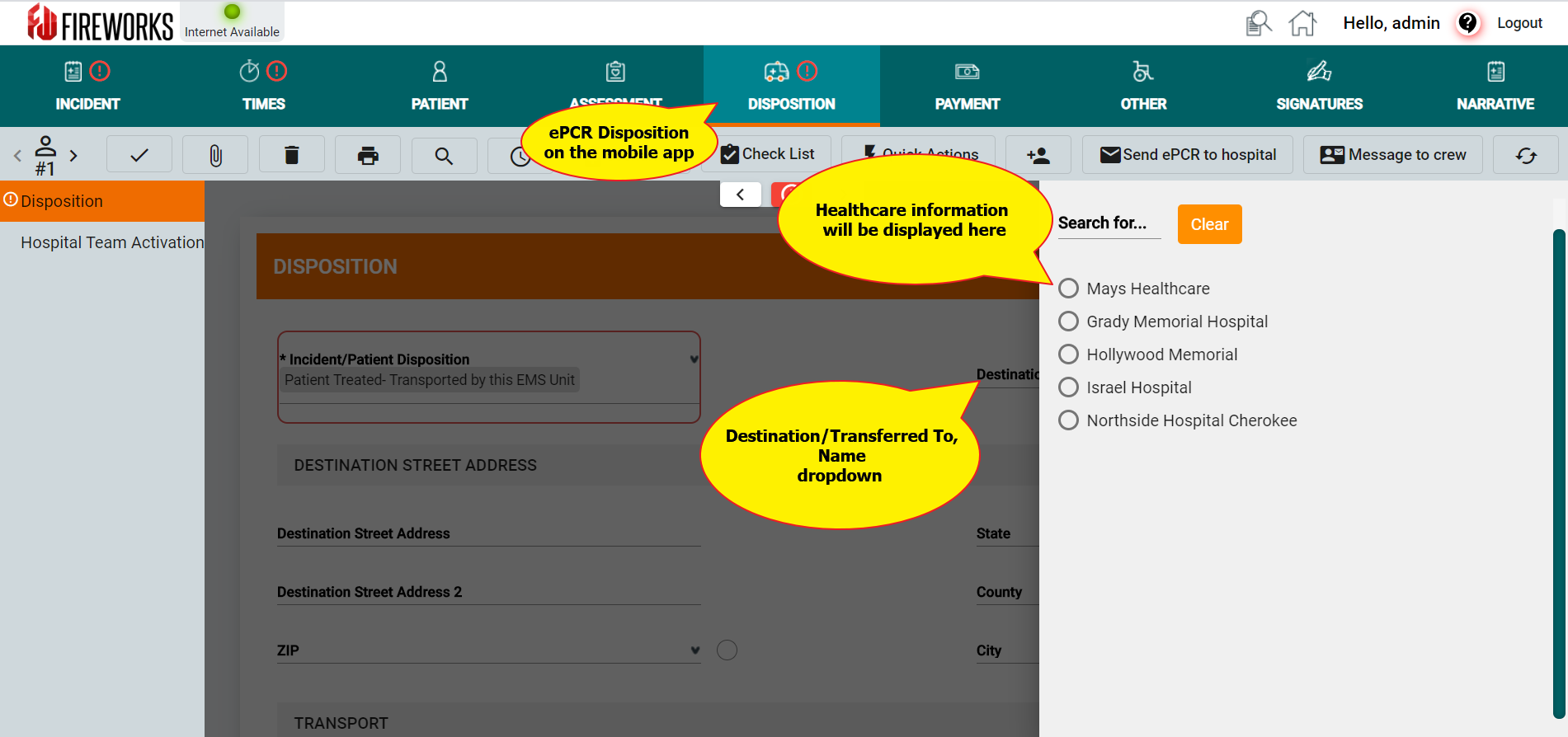
Task: Open the OTHER tab
Action: tap(1143, 86)
